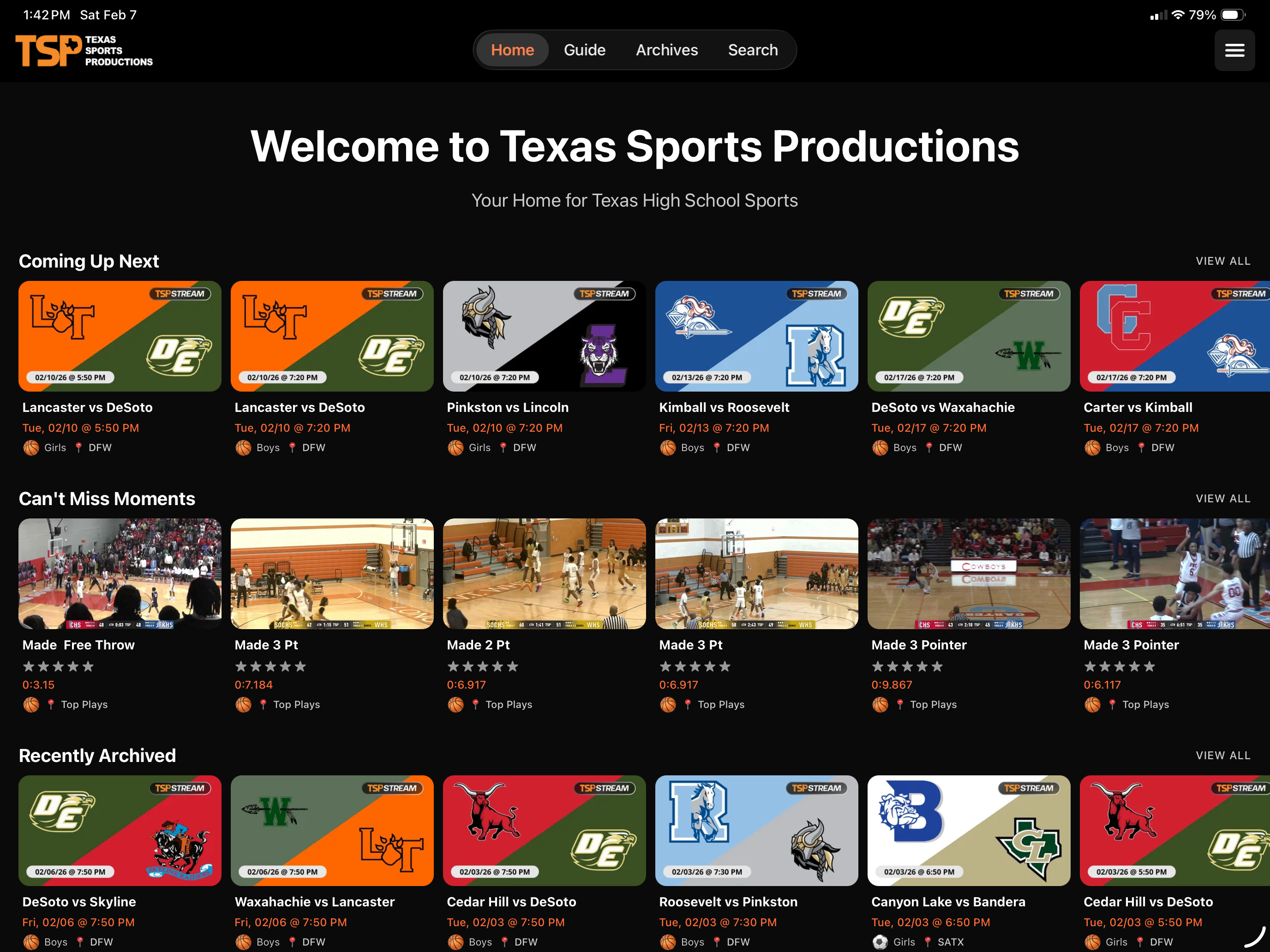This screenshot has width=1270, height=952.
Task: Play the Made 3 Pointer 0:6.117 clip
Action: pyautogui.click(x=1174, y=574)
